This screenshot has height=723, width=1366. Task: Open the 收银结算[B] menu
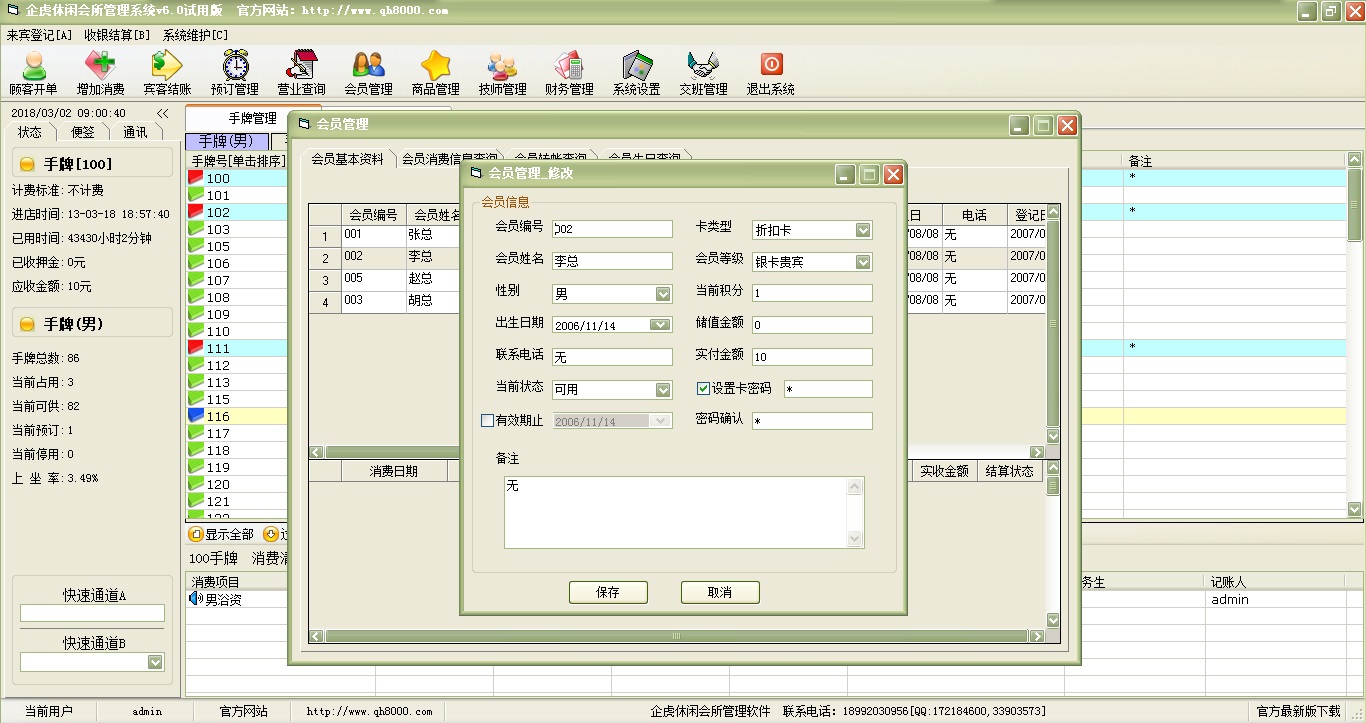[117, 35]
